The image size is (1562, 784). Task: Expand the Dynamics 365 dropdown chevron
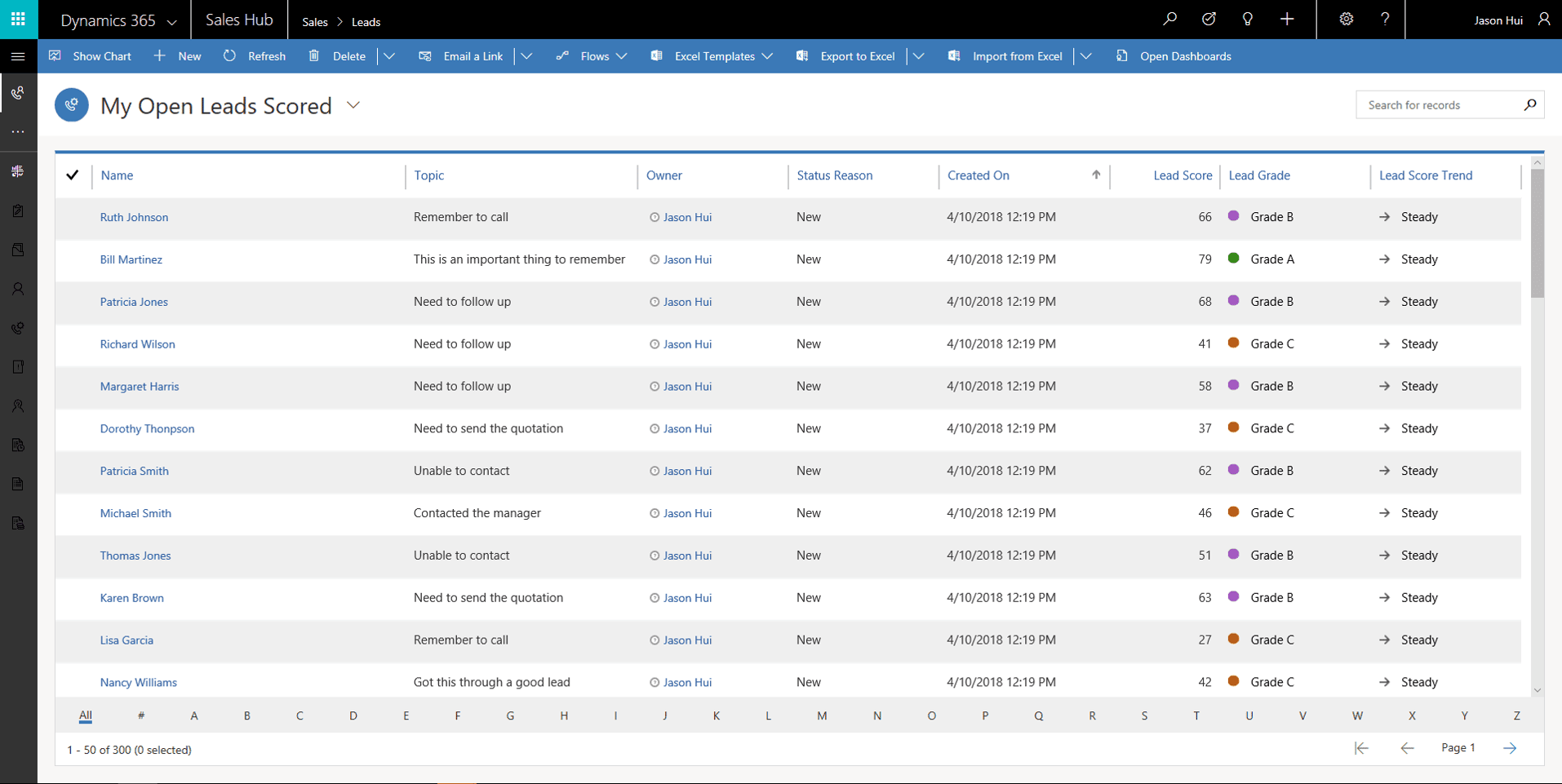171,22
